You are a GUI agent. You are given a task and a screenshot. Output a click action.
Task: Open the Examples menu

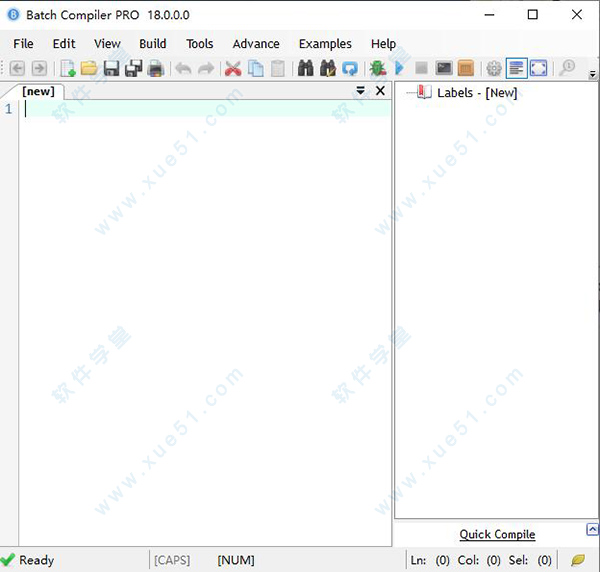(x=325, y=44)
